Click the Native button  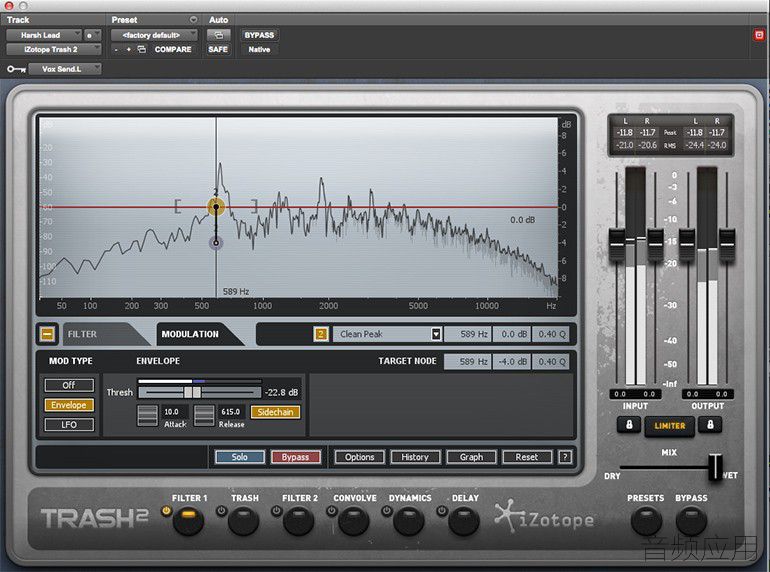[259, 50]
